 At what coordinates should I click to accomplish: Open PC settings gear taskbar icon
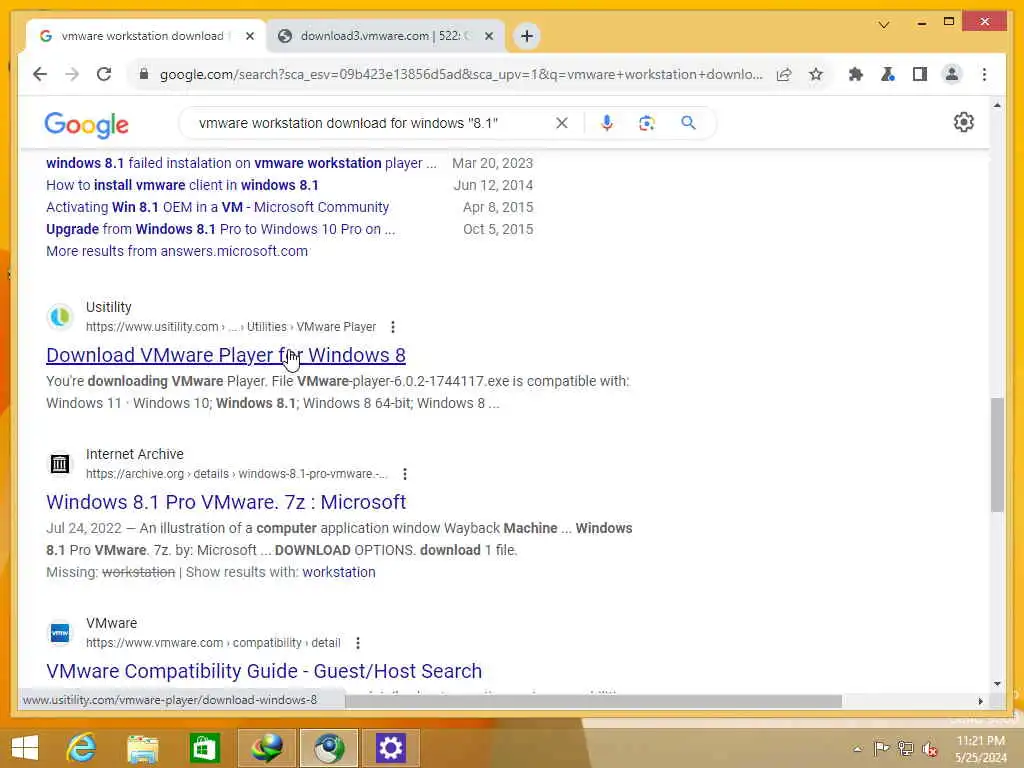click(391, 748)
